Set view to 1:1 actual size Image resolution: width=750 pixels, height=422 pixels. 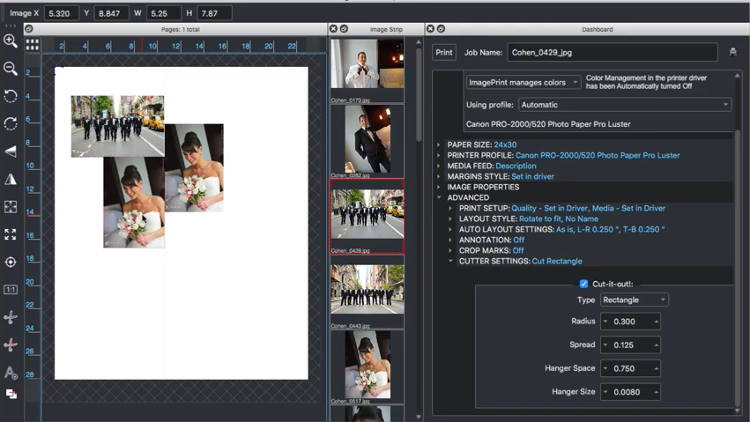coord(11,289)
